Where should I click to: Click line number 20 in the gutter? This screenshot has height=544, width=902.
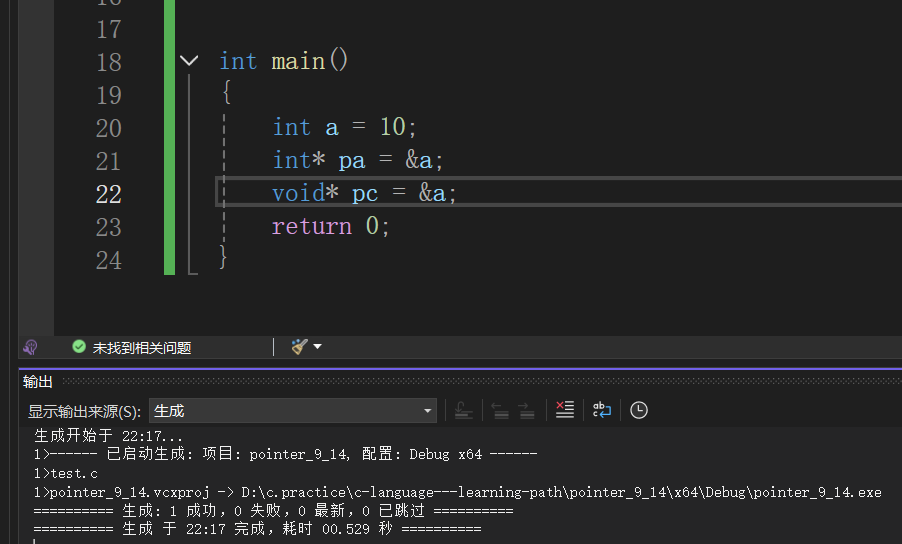109,128
